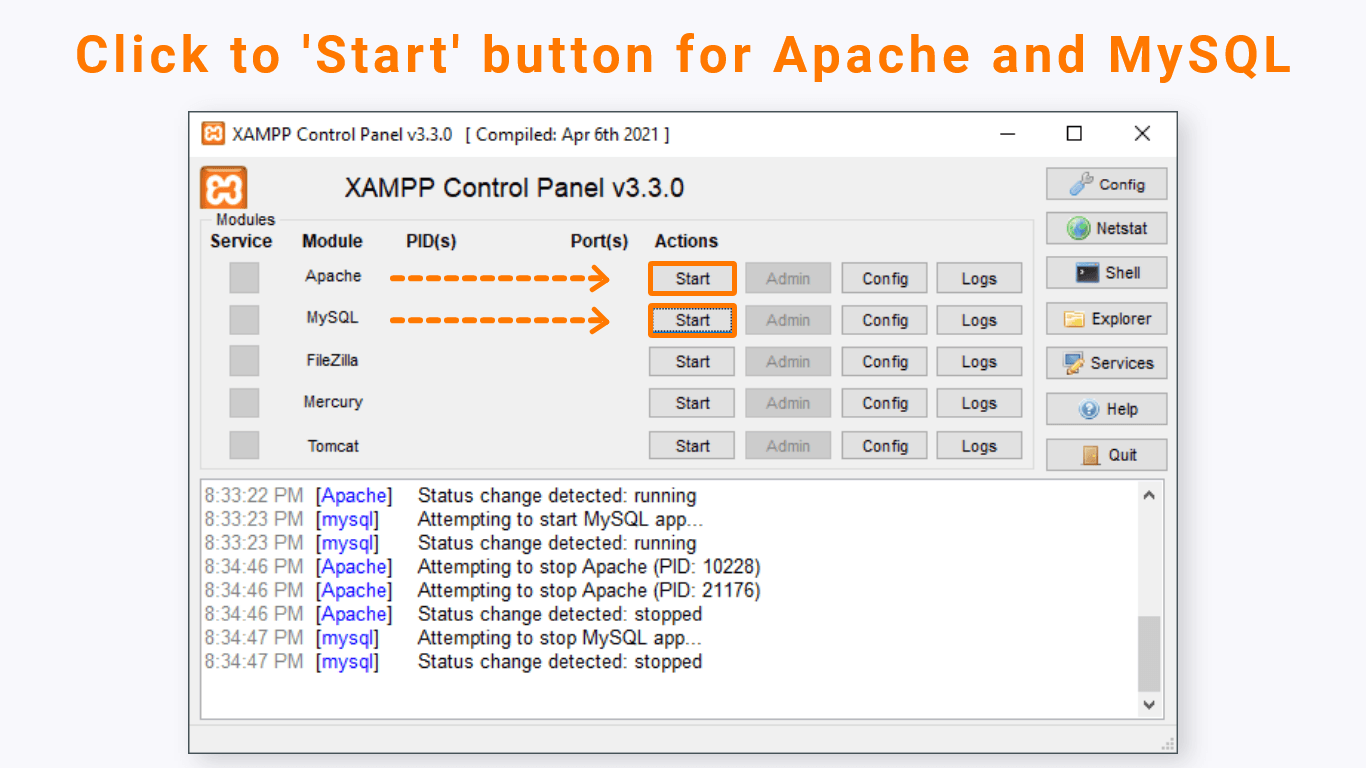Screen dimensions: 1366x768
Task: Click the log panel's scroll down arrow
Action: [1149, 704]
